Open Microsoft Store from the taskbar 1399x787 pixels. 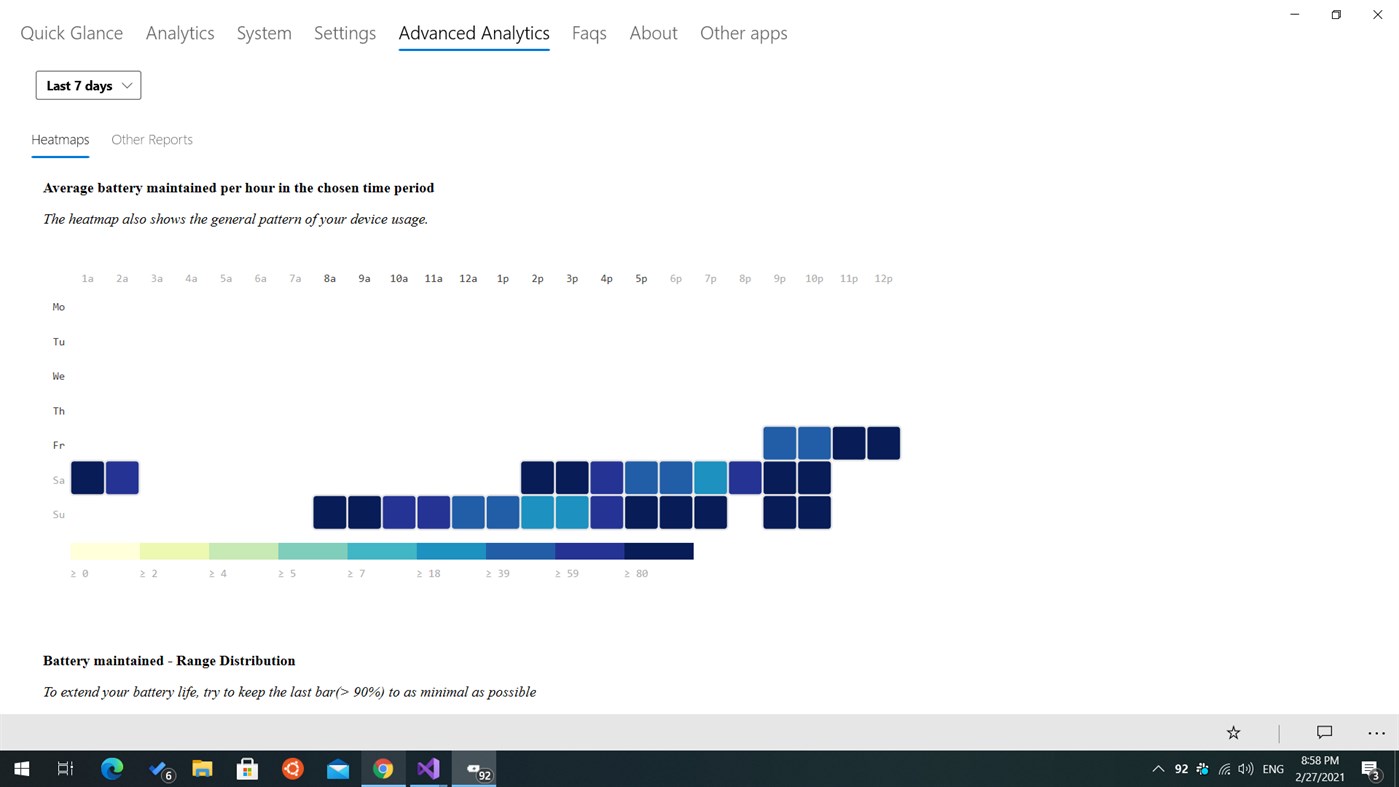point(247,769)
